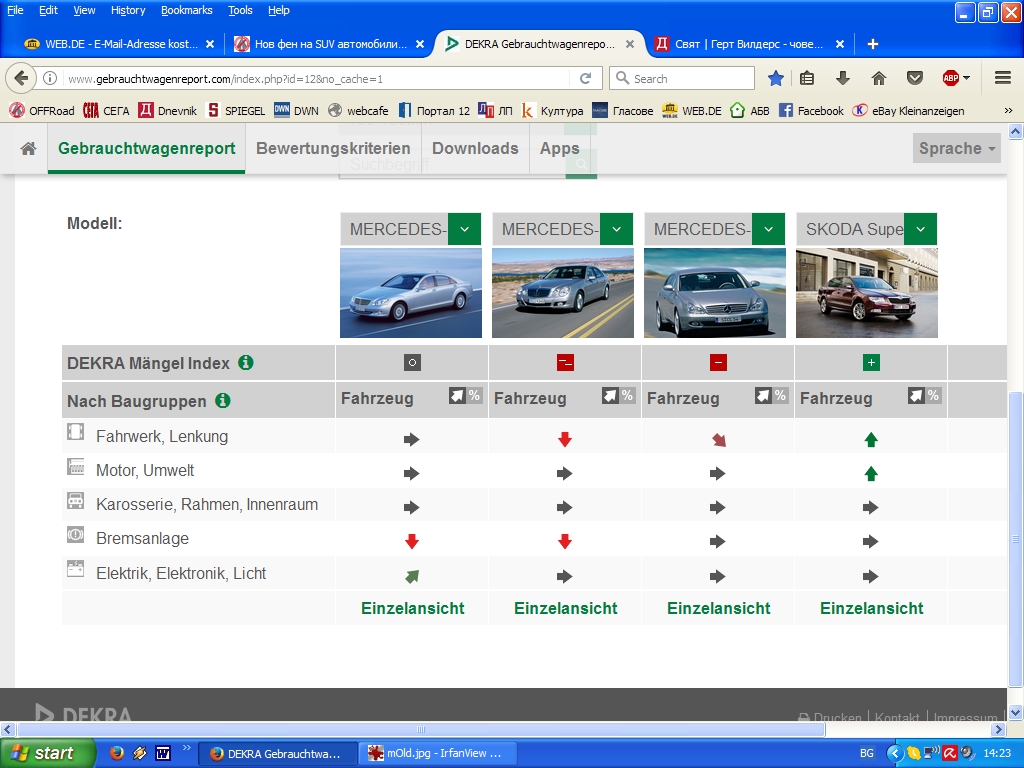Screen dimensions: 1024x768
Task: Toggle percent view in the first Fahrzeug column
Action: (x=474, y=396)
